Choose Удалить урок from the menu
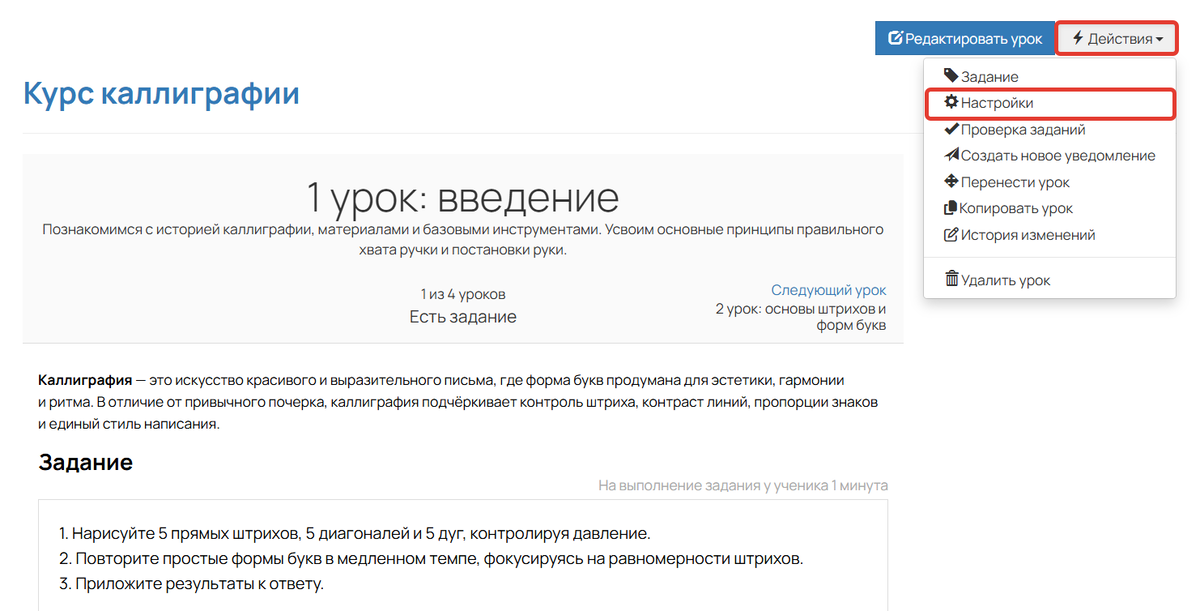Viewport: 1200px width, 611px height. 1005,280
